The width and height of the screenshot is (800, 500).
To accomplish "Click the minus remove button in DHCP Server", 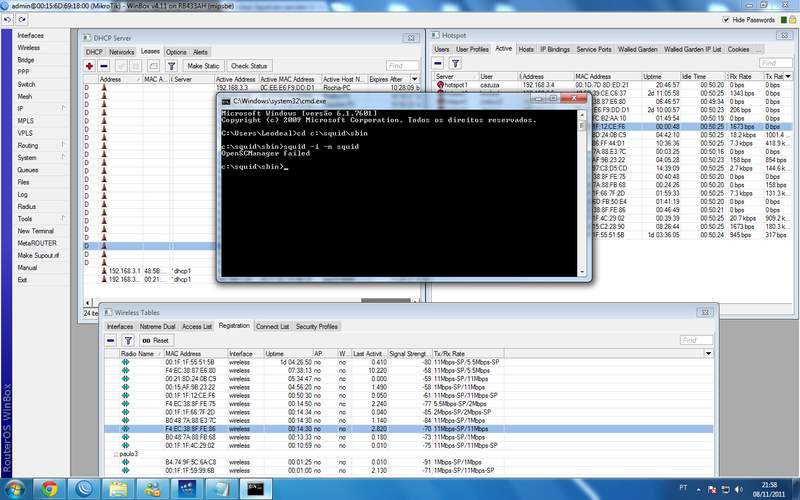I will pyautogui.click(x=104, y=66).
